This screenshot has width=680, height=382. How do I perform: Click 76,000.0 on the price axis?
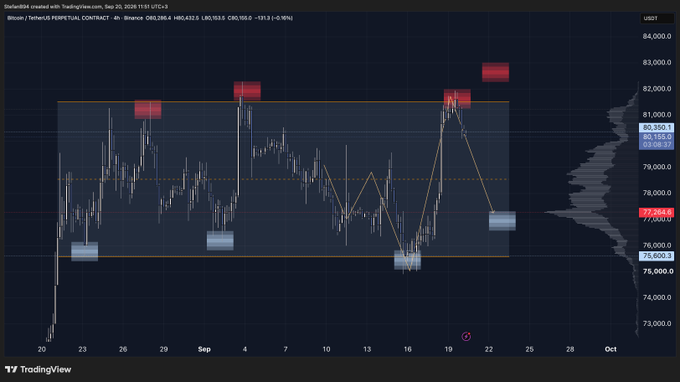click(x=657, y=245)
